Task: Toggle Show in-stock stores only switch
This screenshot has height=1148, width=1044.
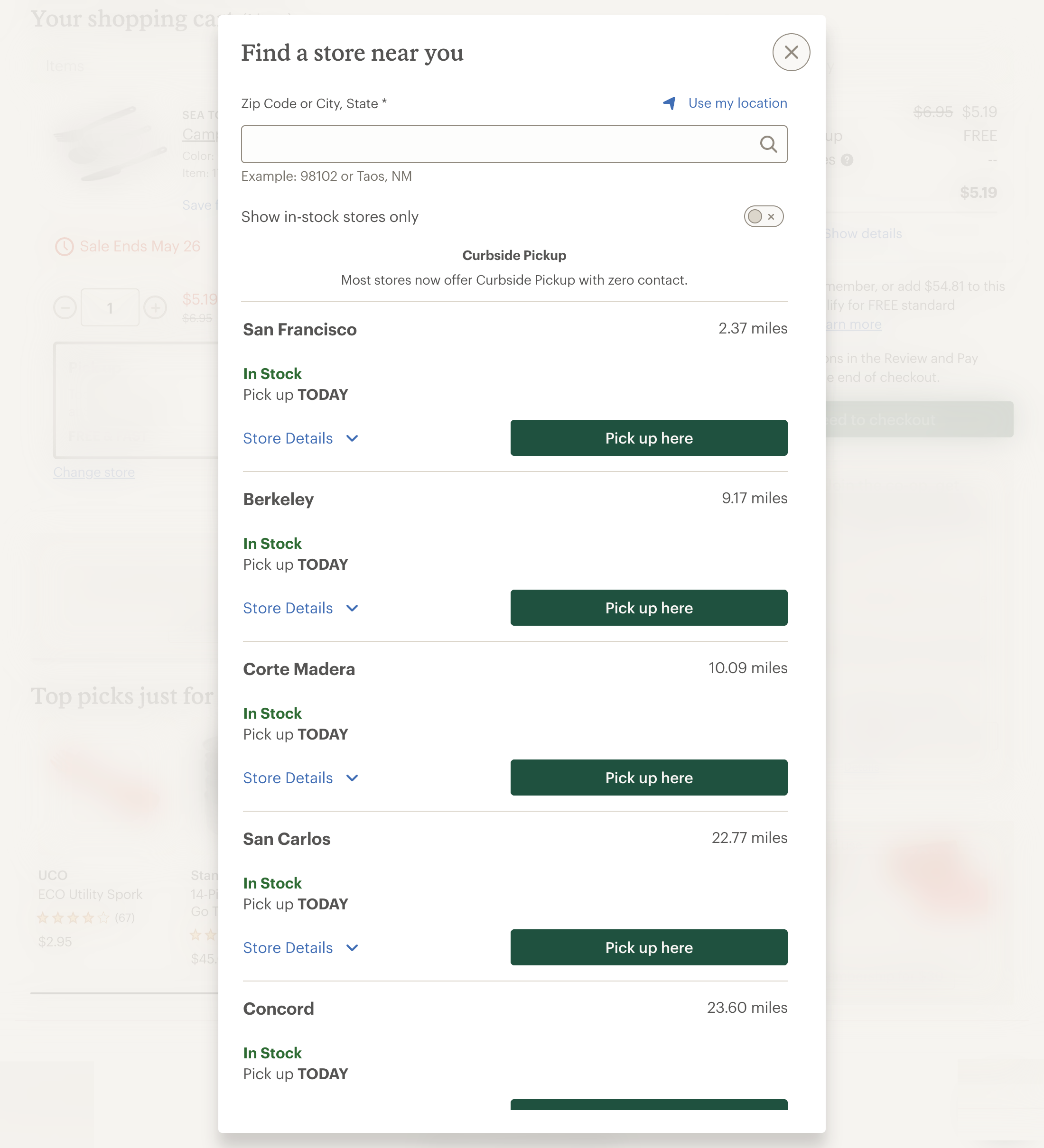Action: click(x=763, y=216)
